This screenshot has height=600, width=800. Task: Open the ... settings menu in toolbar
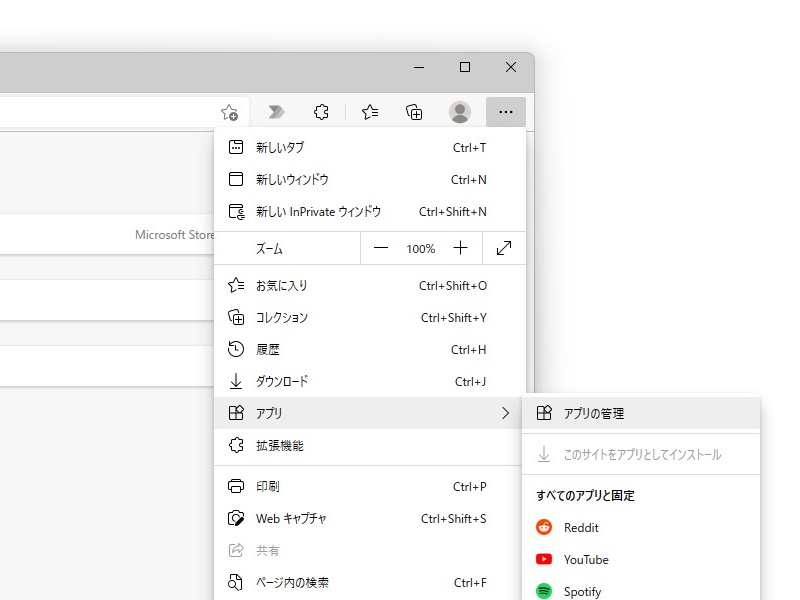coord(505,112)
